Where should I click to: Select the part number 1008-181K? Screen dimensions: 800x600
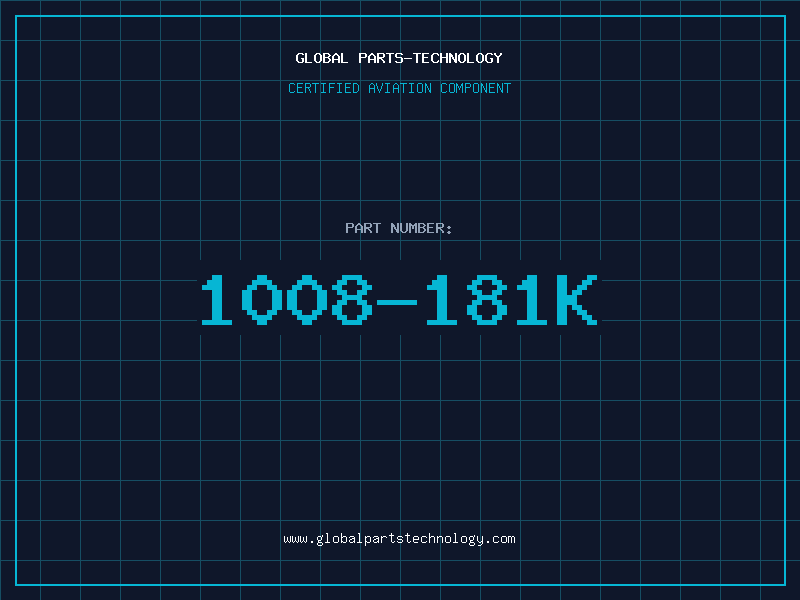(x=399, y=299)
